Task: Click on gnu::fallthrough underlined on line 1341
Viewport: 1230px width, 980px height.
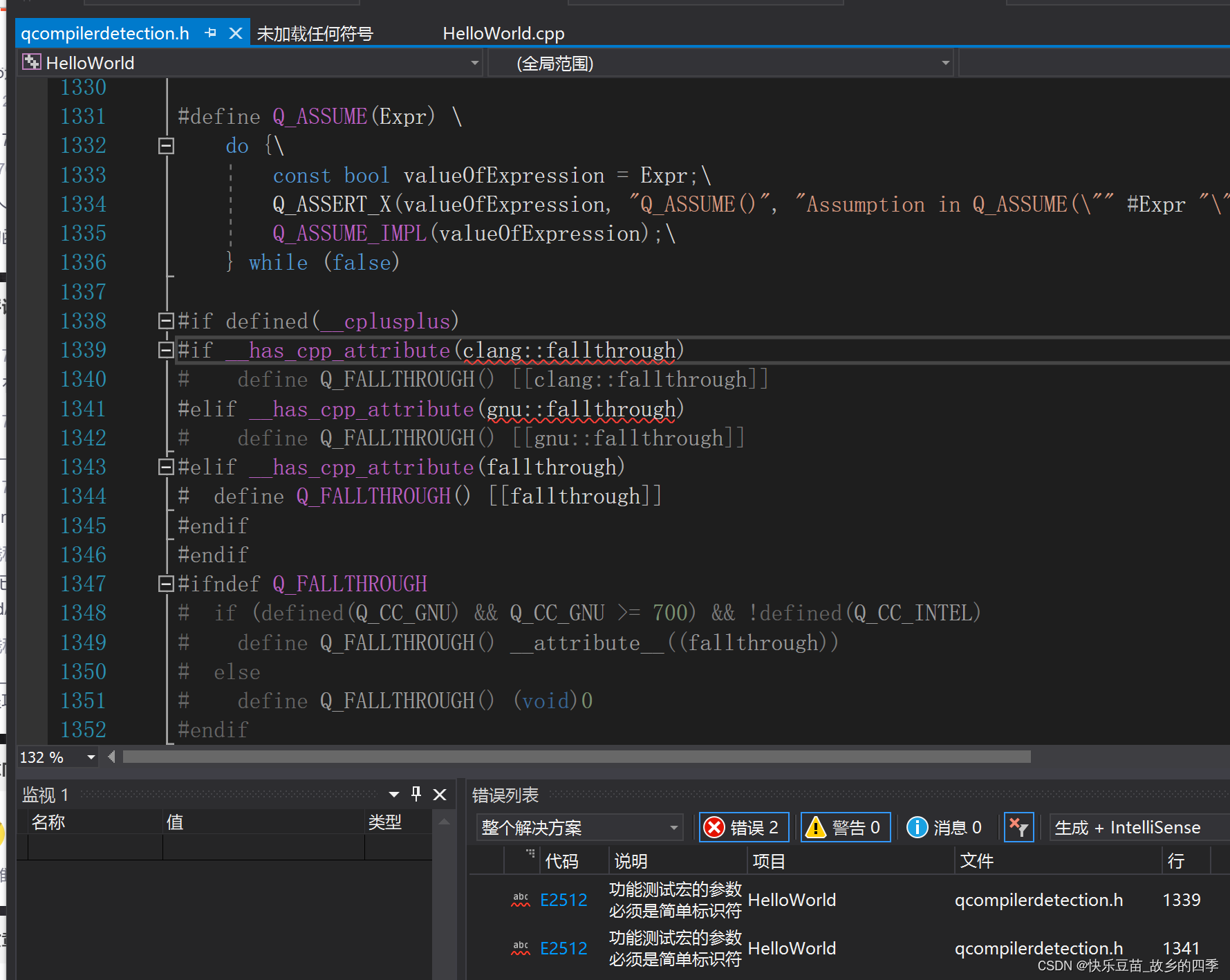Action: (581, 409)
